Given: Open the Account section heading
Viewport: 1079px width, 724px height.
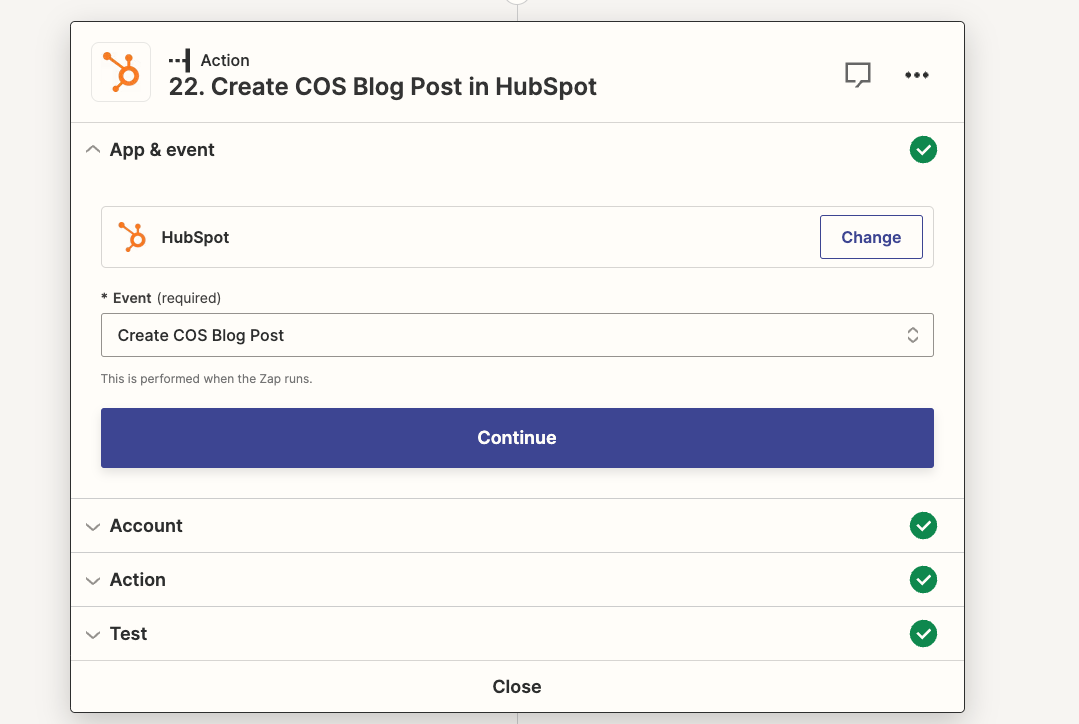Looking at the screenshot, I should 146,526.
